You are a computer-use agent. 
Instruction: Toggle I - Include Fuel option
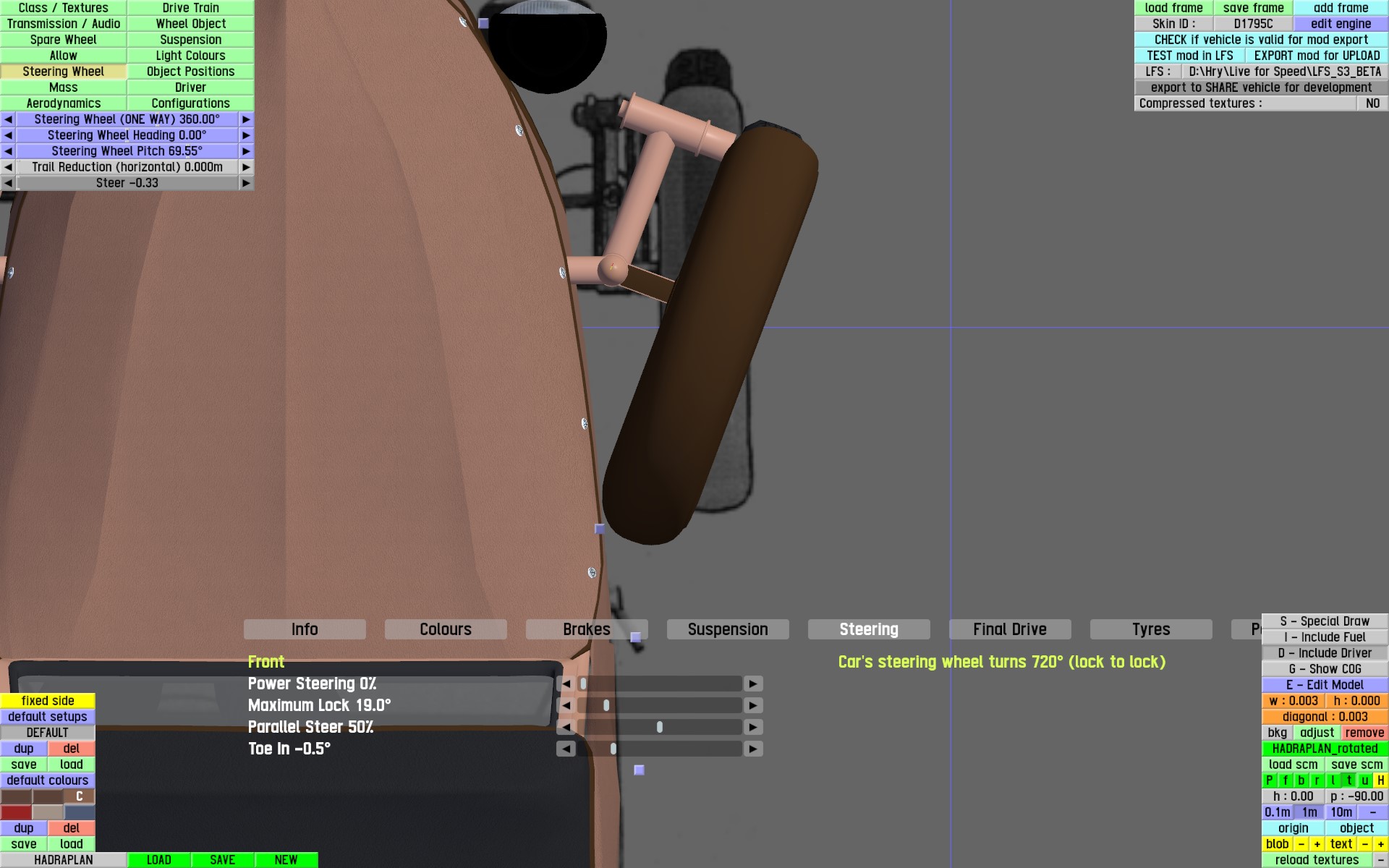click(x=1325, y=637)
